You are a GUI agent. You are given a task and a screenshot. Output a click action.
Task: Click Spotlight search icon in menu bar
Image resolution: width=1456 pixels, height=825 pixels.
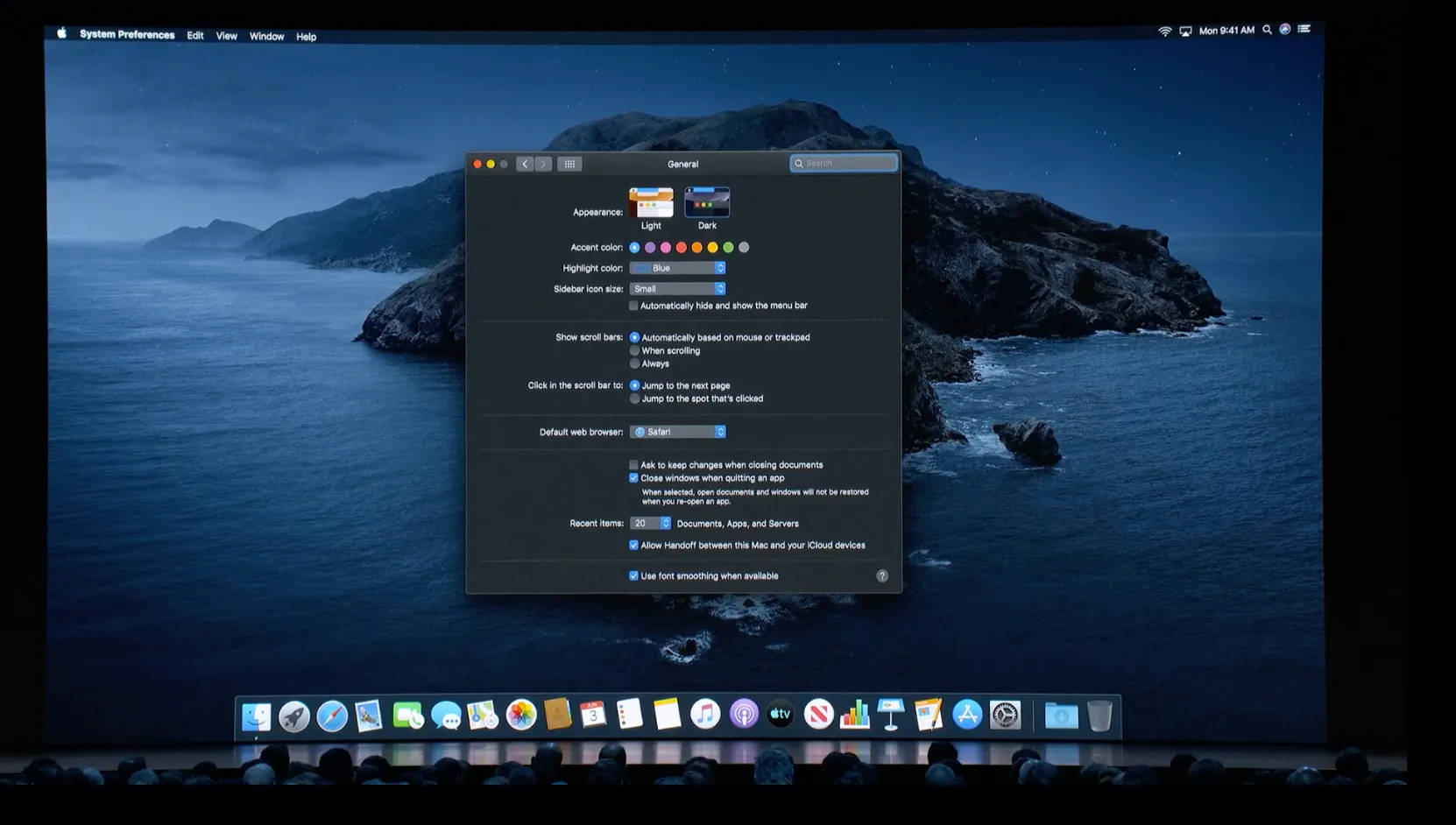click(x=1267, y=30)
